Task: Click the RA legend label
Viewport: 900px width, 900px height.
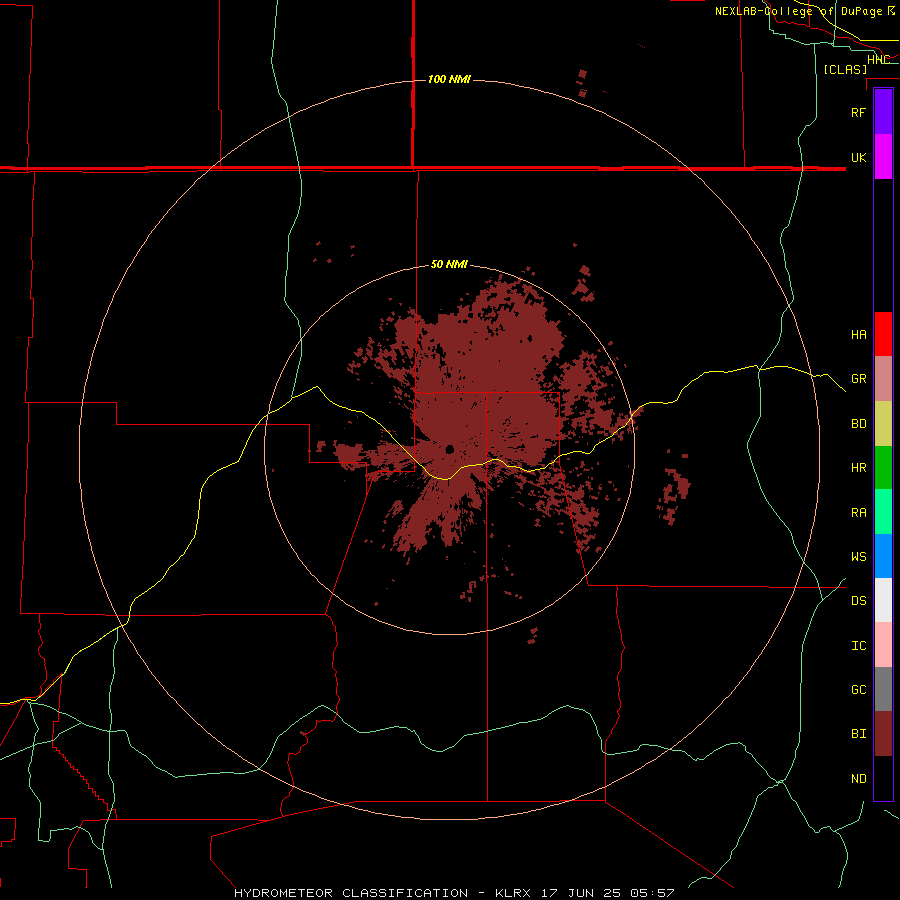Action: (x=858, y=512)
